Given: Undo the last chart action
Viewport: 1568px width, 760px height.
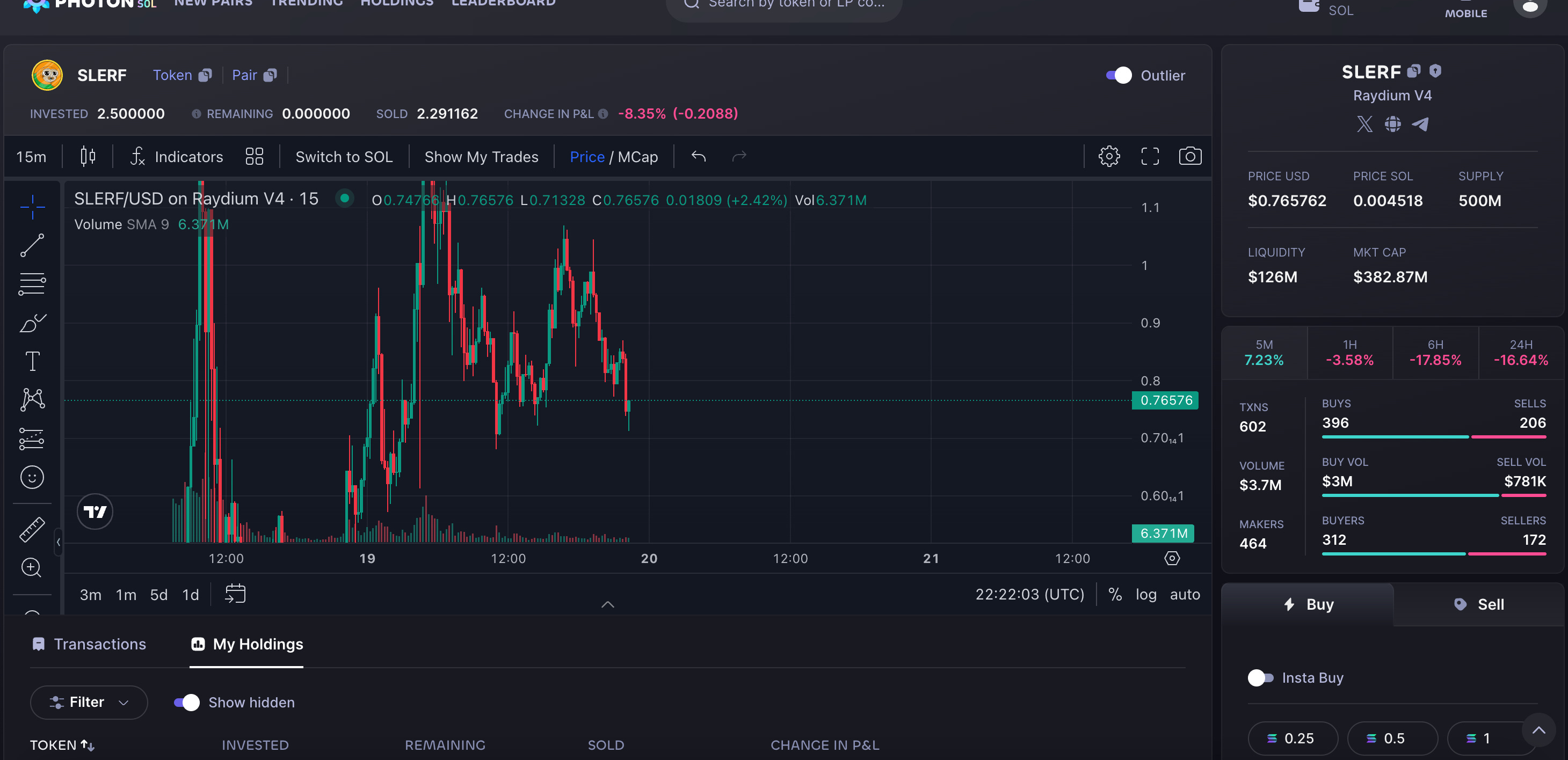Looking at the screenshot, I should (698, 156).
